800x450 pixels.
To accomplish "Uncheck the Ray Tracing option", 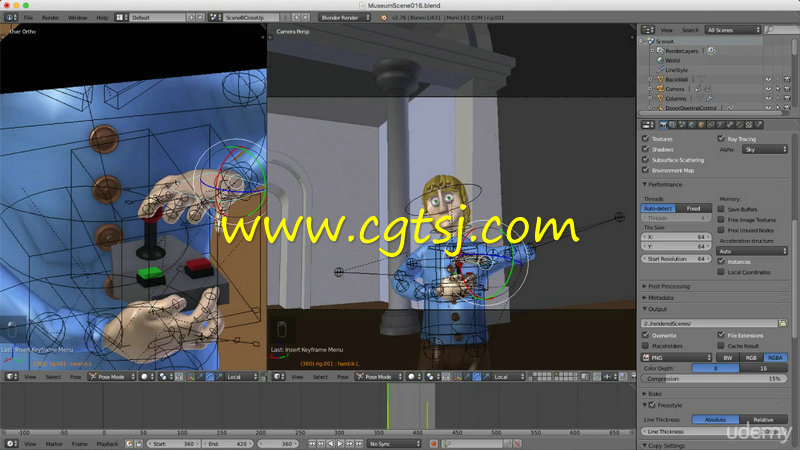I will (x=721, y=138).
